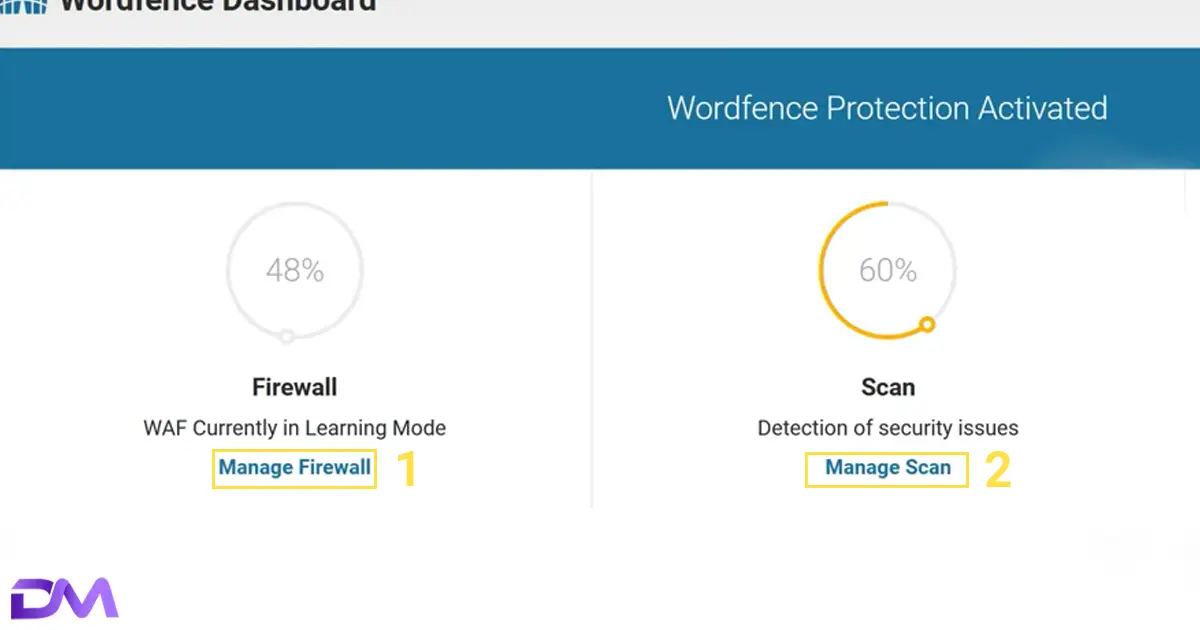Click the Firewall heading
The width and height of the screenshot is (1200, 630).
(295, 387)
